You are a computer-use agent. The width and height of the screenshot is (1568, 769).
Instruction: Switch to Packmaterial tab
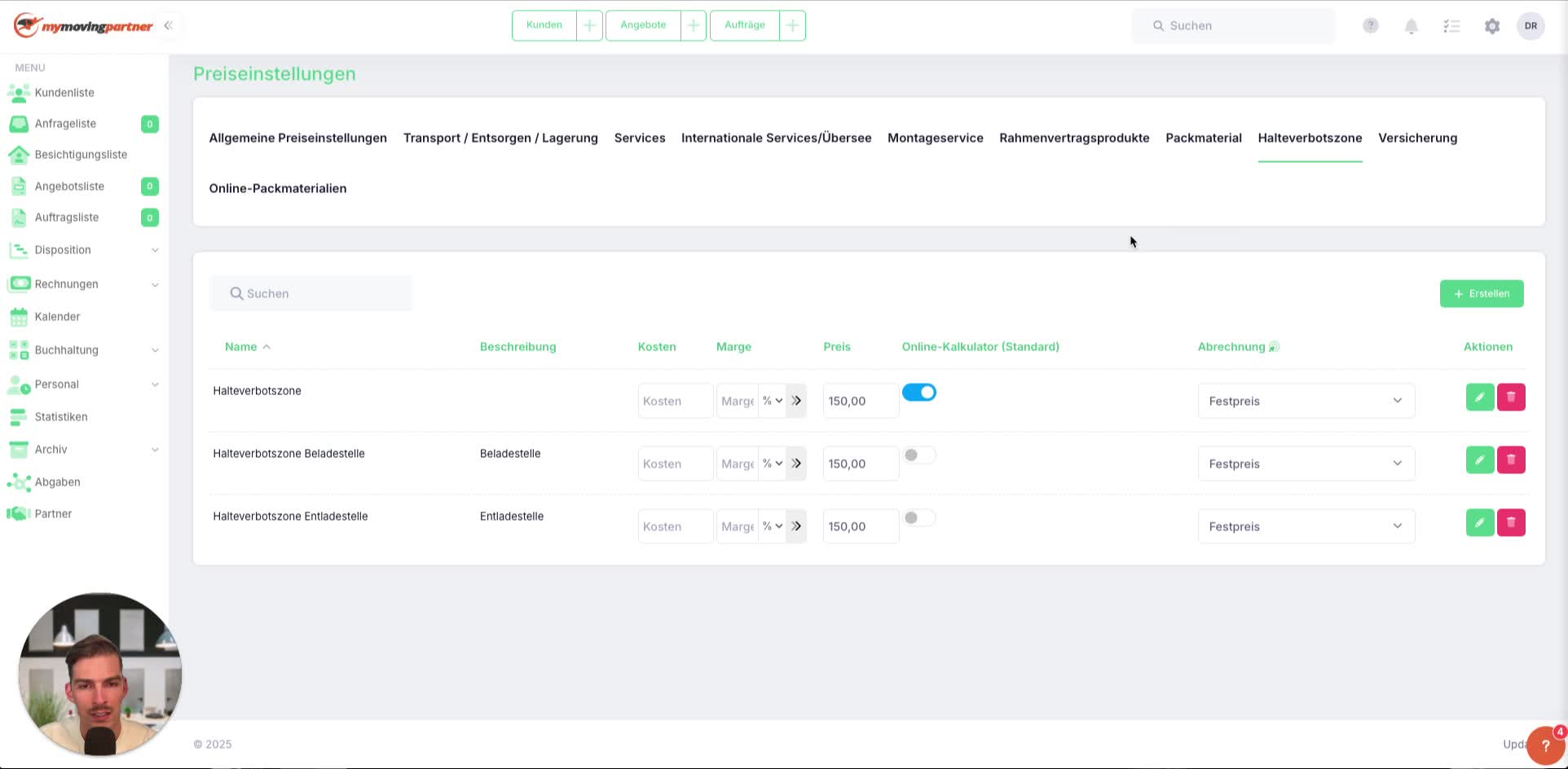1204,138
